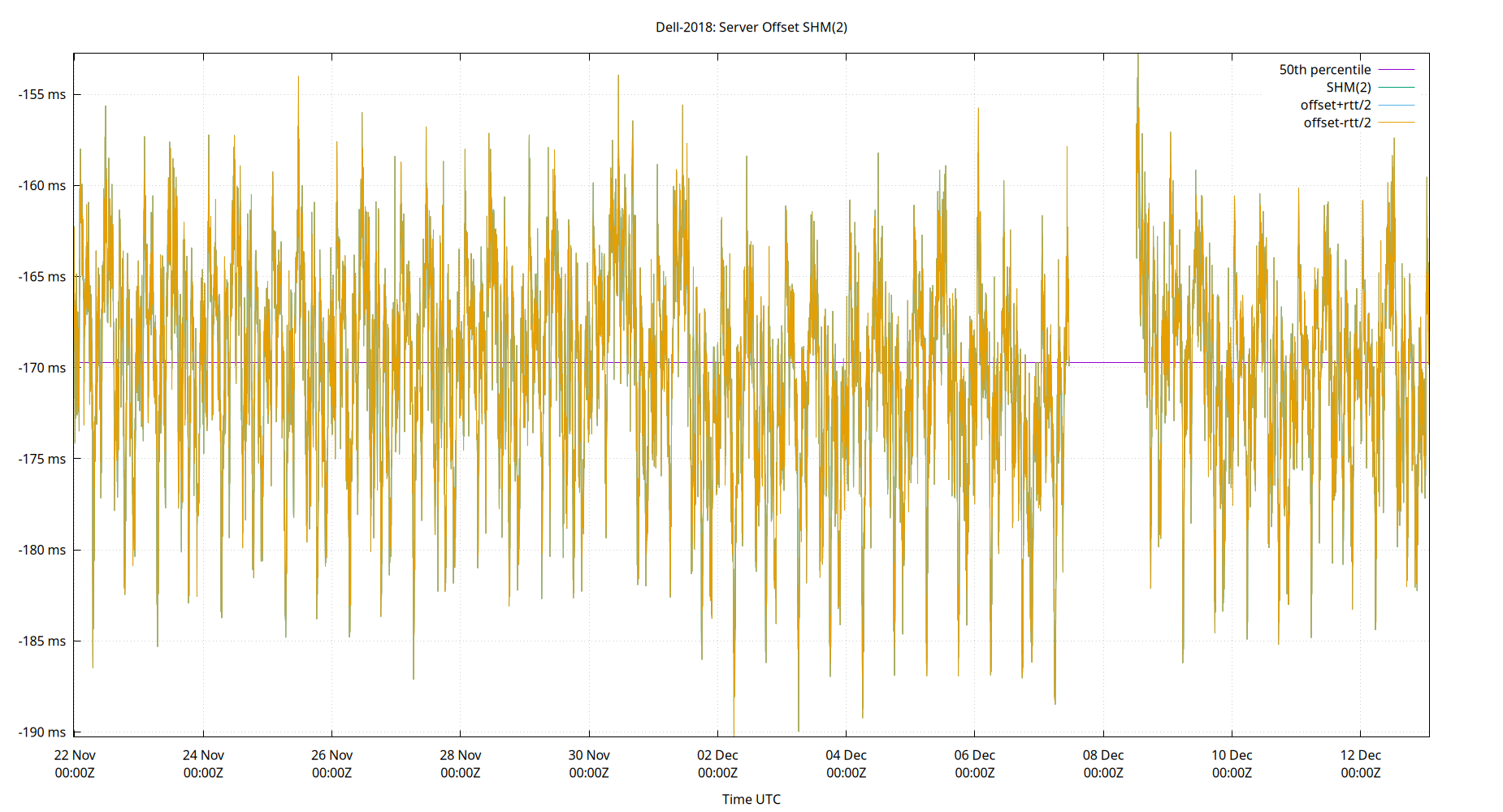Click the blue offset+rtt/2 legend line sample
Screen dimensions: 1503x812
[x=1397, y=105]
